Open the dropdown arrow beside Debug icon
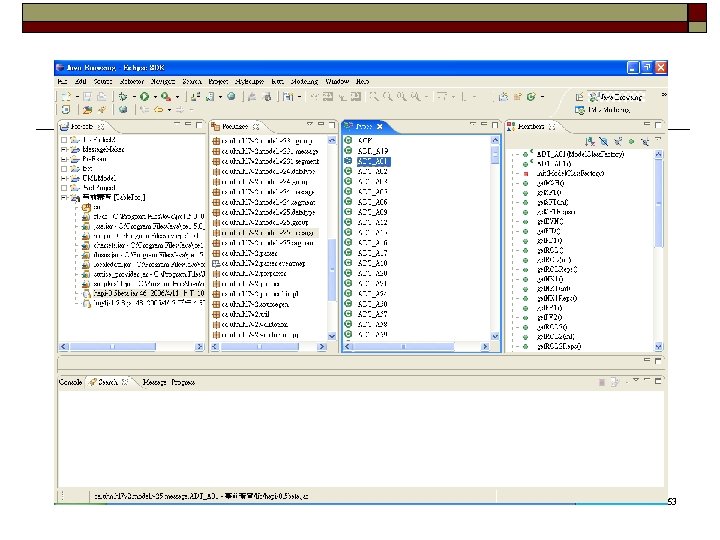Image resolution: width=720 pixels, height=540 pixels. coord(134,97)
